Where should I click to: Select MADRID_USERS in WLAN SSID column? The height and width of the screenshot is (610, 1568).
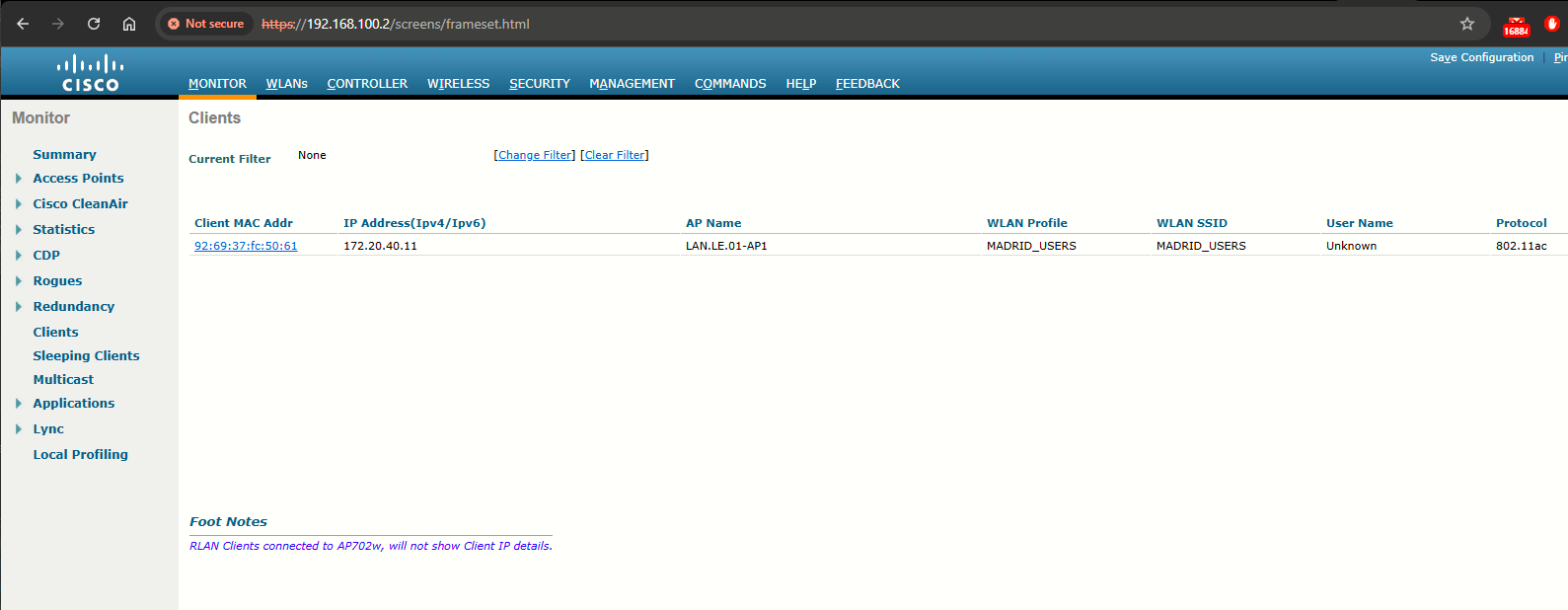coord(1201,246)
